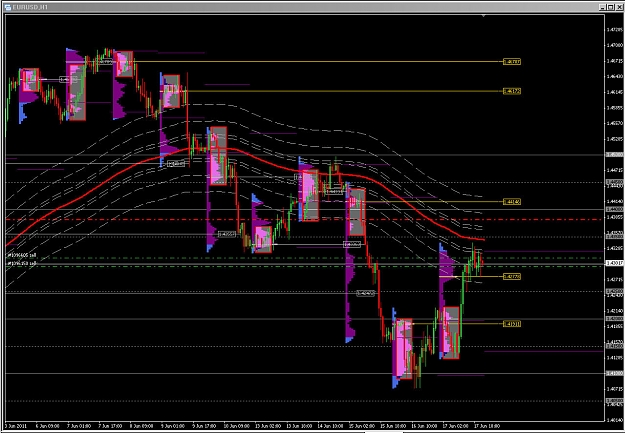Click the 14 Jun 10:00 time label

[x=330, y=426]
